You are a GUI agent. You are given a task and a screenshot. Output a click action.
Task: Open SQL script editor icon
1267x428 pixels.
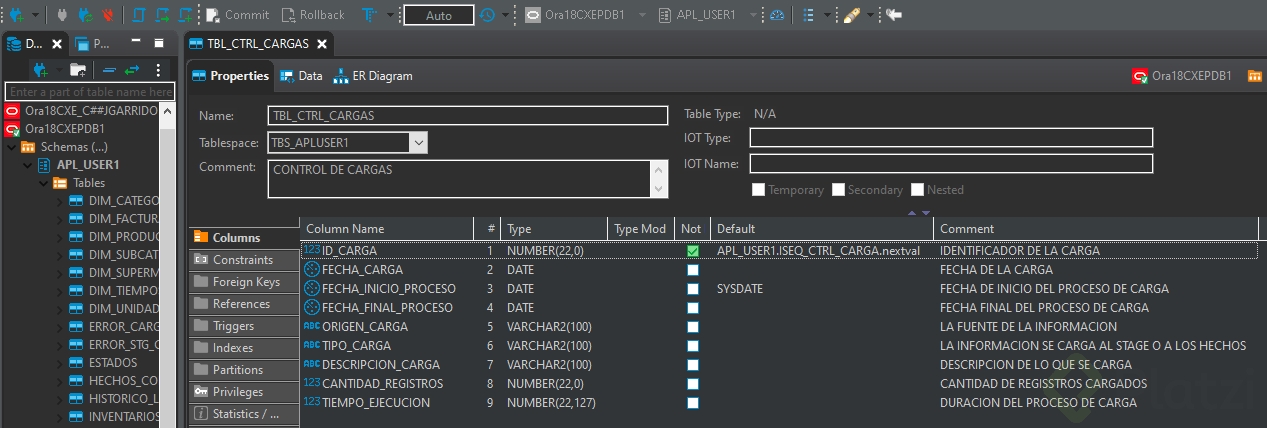[x=138, y=15]
